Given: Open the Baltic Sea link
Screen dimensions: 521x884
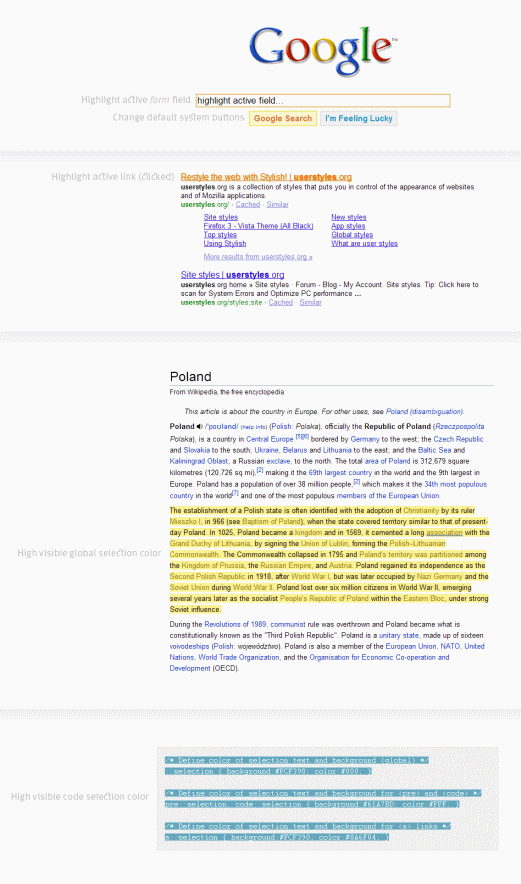Looking at the screenshot, I should coord(434,450).
